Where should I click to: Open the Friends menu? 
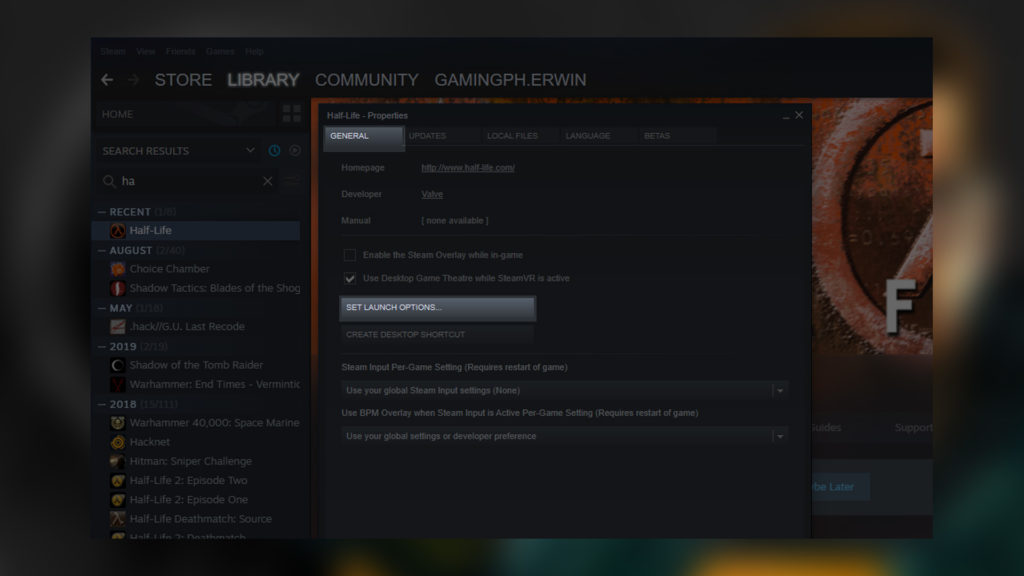point(180,51)
